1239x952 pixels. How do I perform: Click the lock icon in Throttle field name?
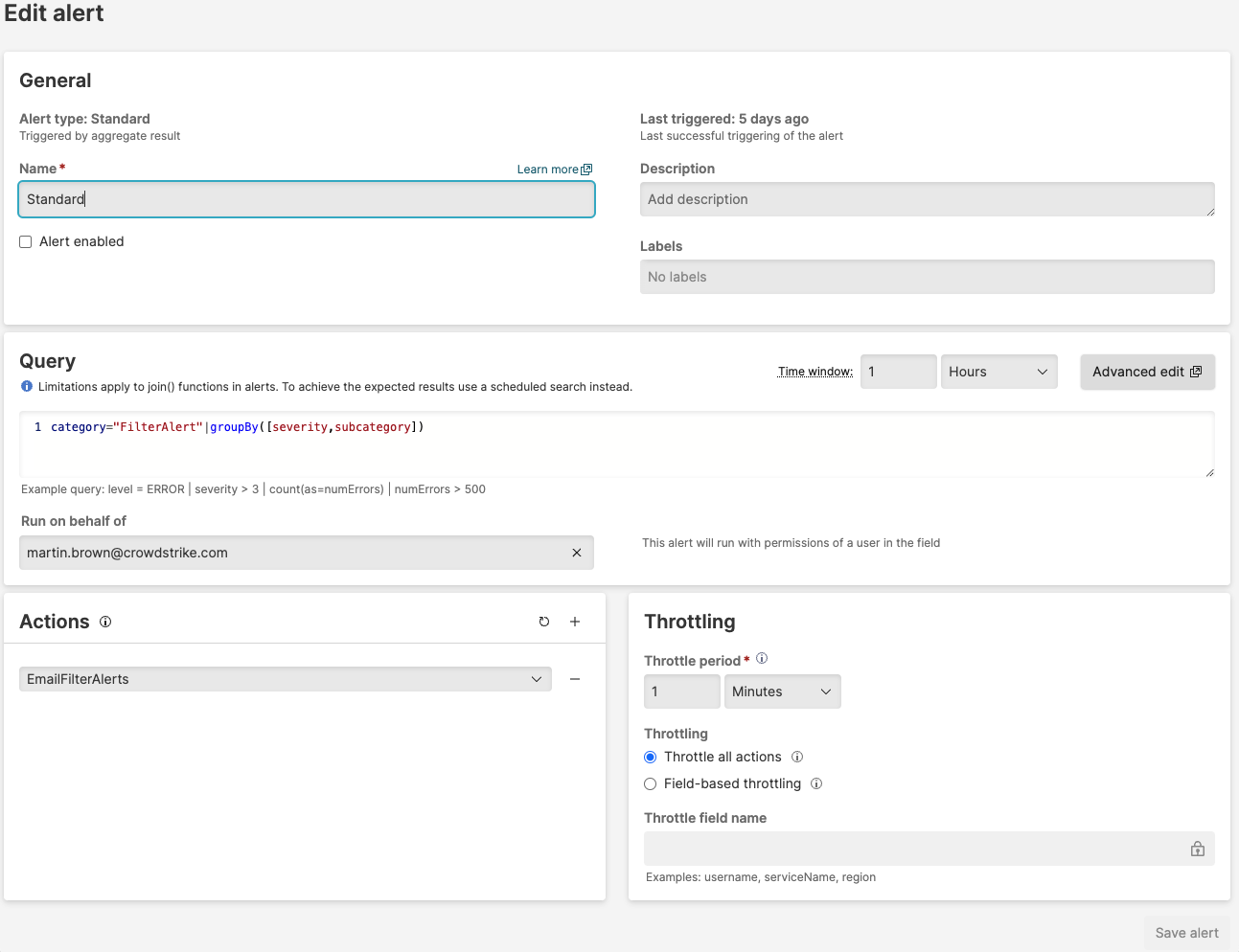(1198, 849)
